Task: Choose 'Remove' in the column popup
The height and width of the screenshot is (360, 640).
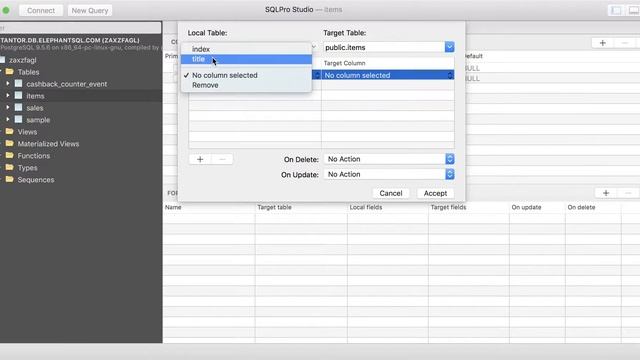Action: pyautogui.click(x=246, y=85)
